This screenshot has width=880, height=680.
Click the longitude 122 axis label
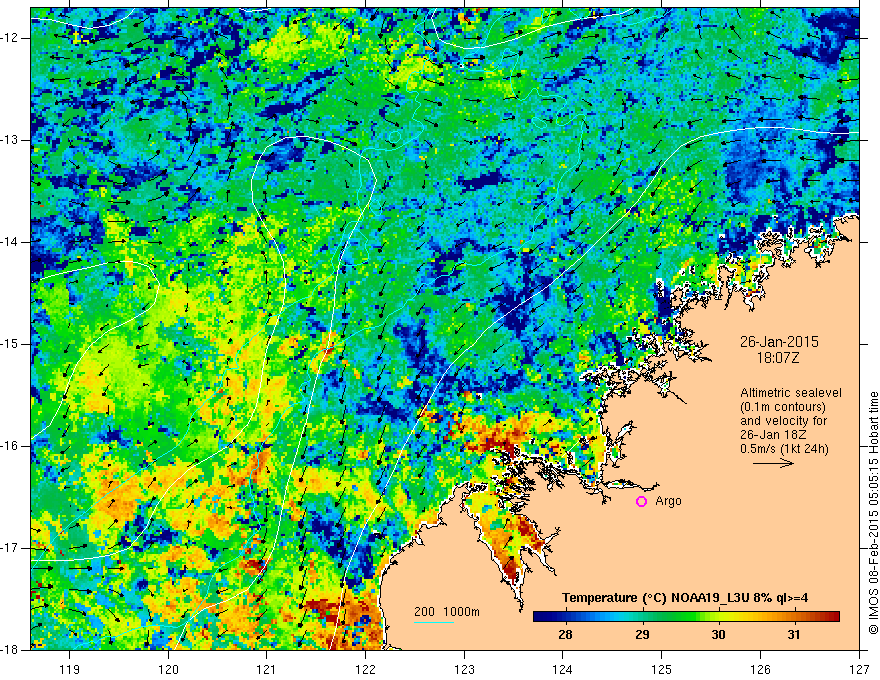[365, 669]
